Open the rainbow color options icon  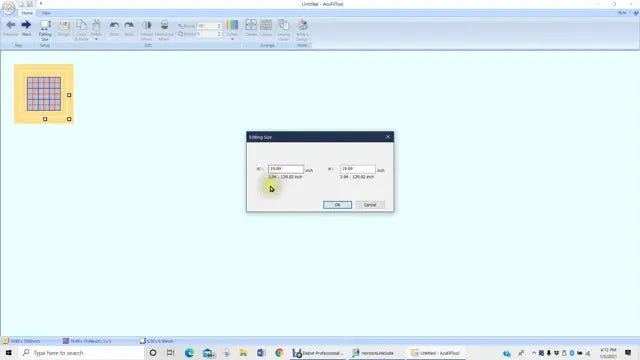click(232, 26)
